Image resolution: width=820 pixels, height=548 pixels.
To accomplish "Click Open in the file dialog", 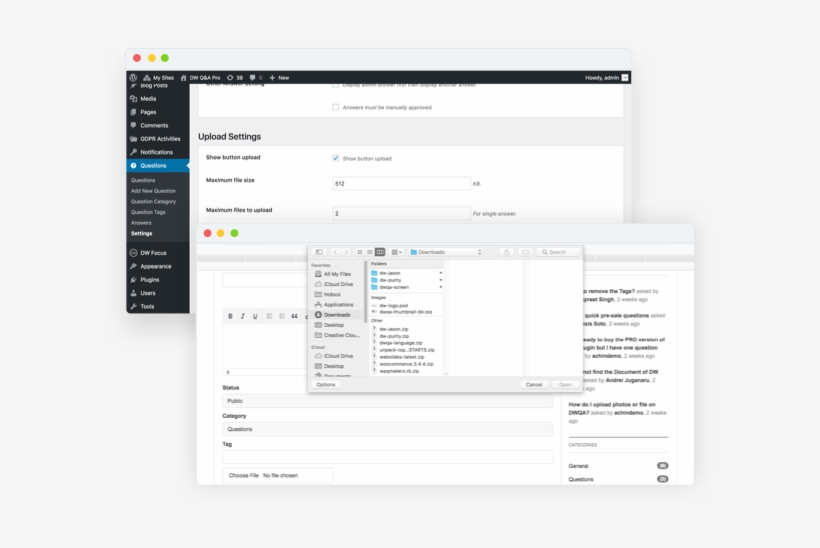I will point(565,384).
